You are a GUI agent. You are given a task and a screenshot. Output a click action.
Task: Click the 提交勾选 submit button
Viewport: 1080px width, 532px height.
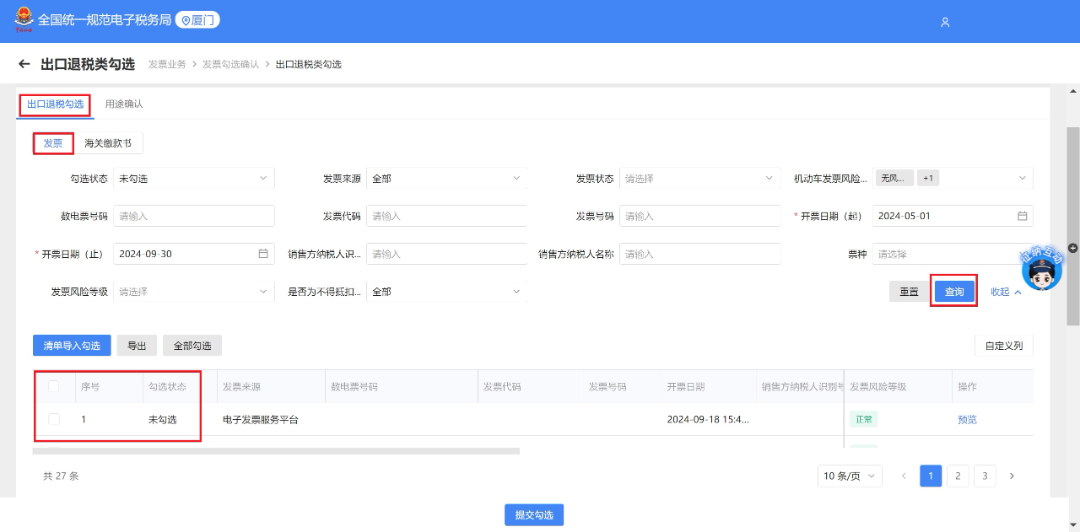(x=534, y=515)
